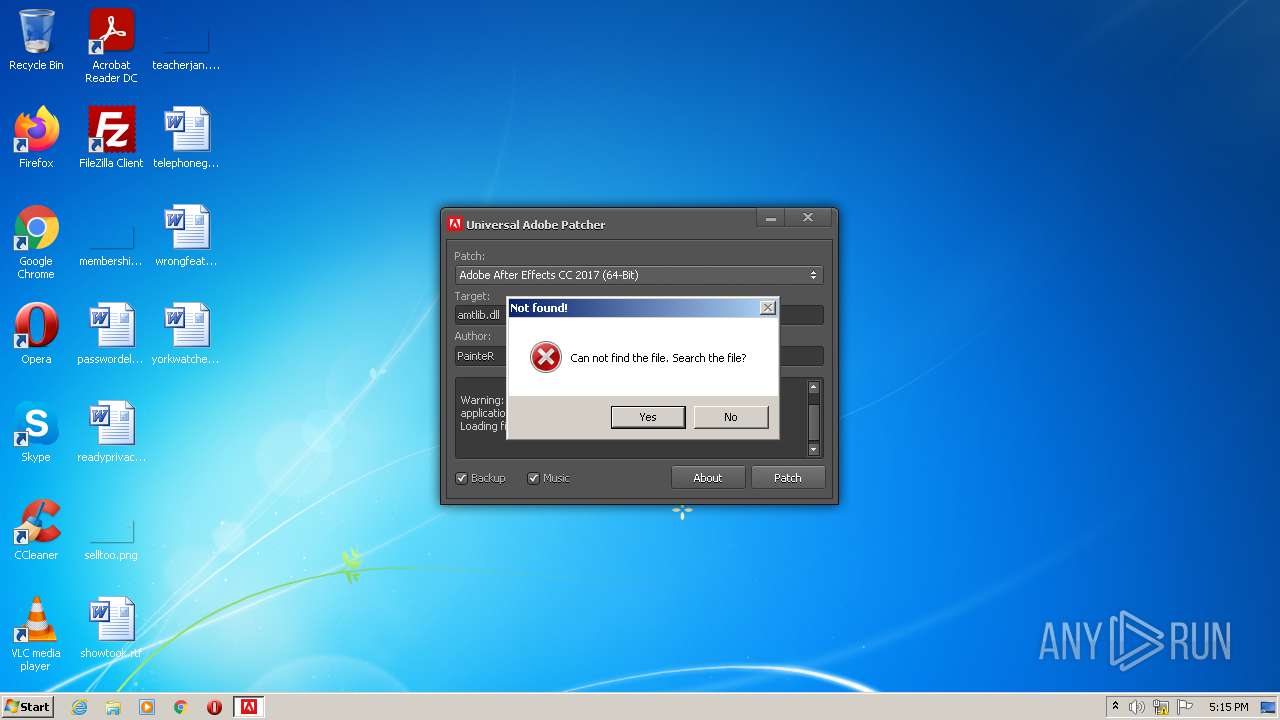This screenshot has height=720, width=1280.
Task: Open CCleaner desktop shortcut
Action: (36, 530)
